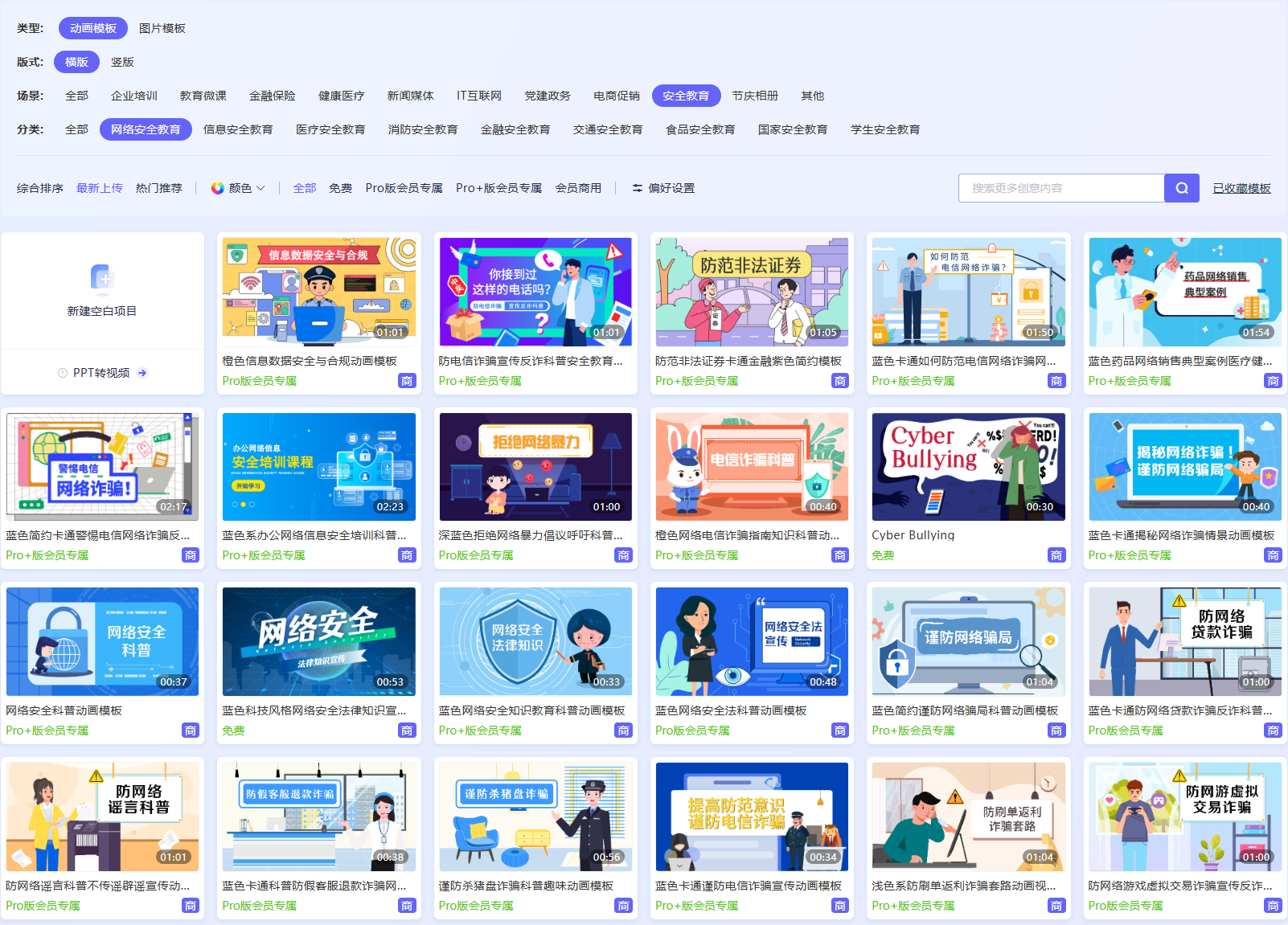
Task: Click the 商 badge on Cyber Bullying template
Action: 1056,555
